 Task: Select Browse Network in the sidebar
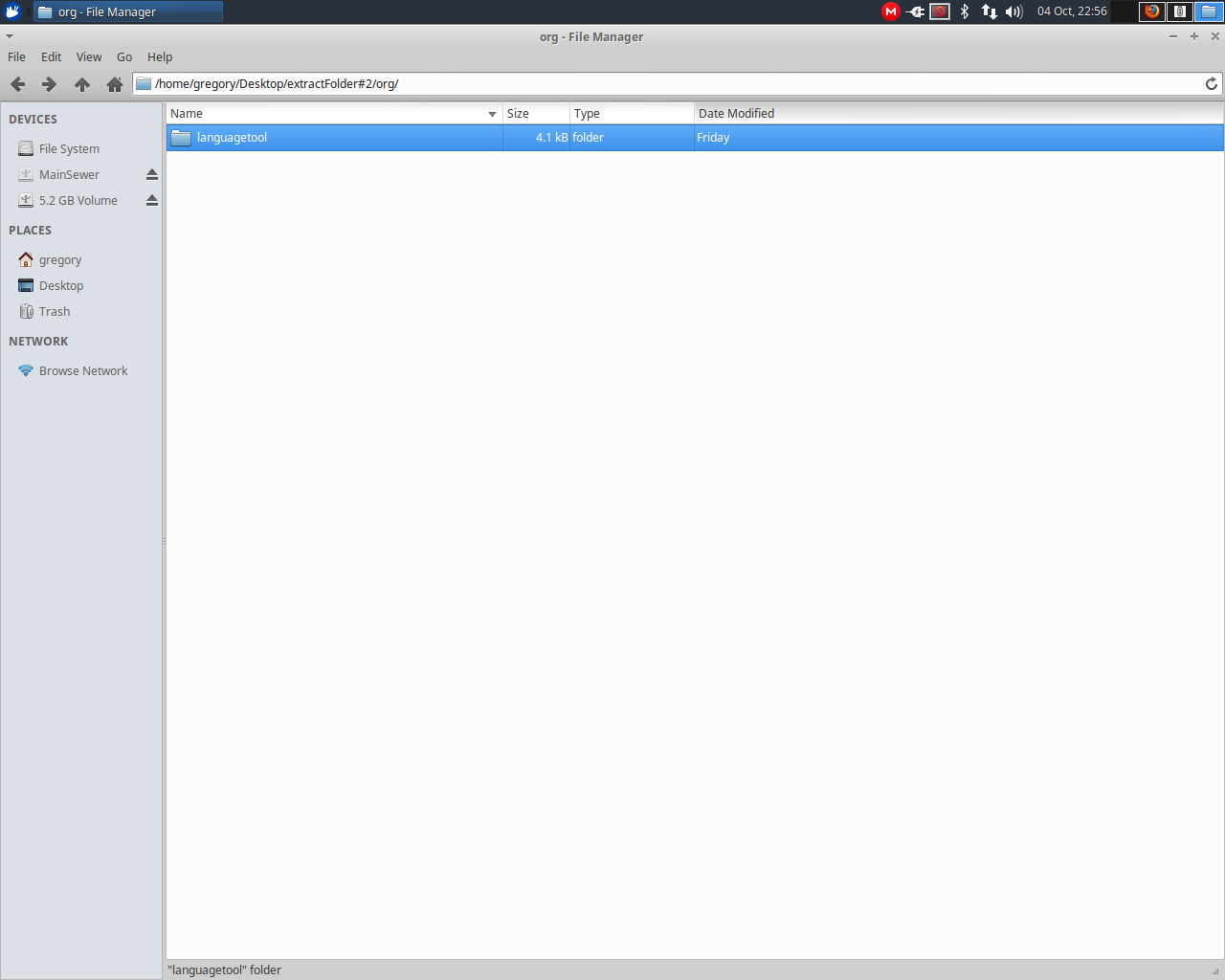83,370
